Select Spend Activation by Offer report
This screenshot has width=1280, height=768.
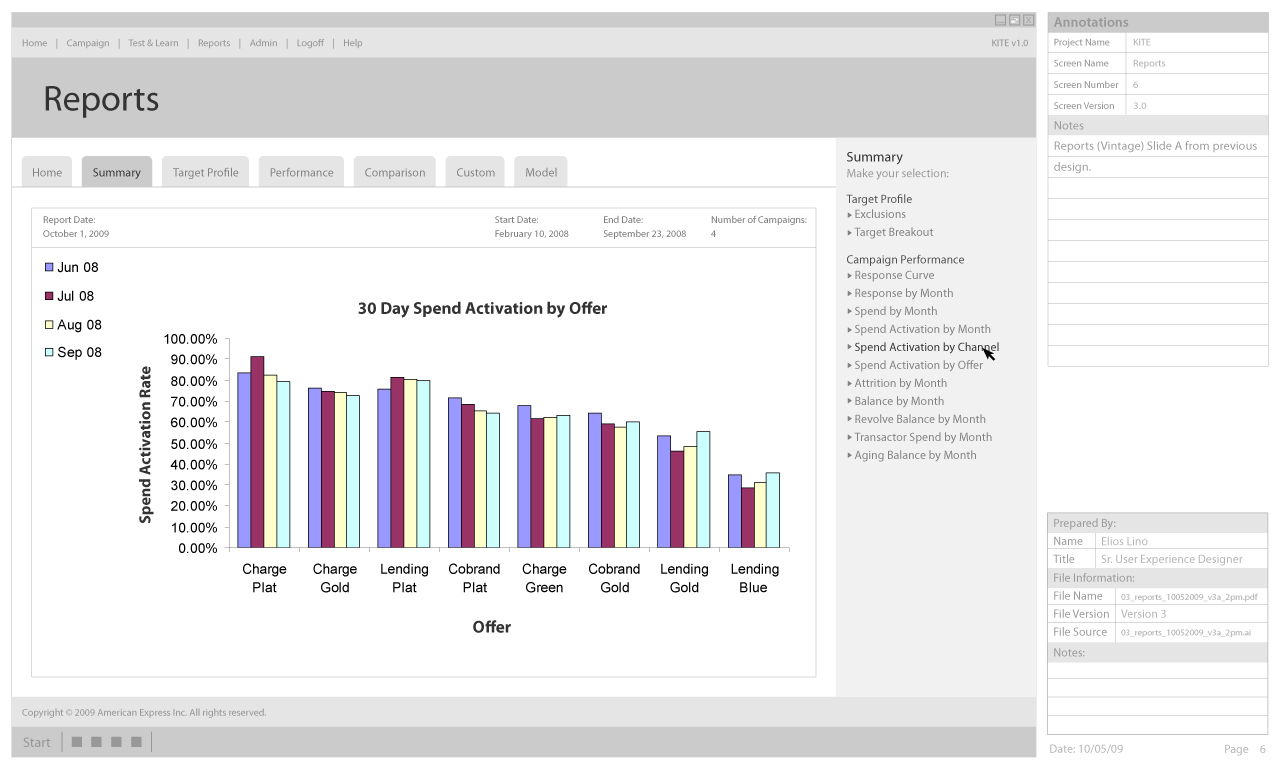pos(918,365)
